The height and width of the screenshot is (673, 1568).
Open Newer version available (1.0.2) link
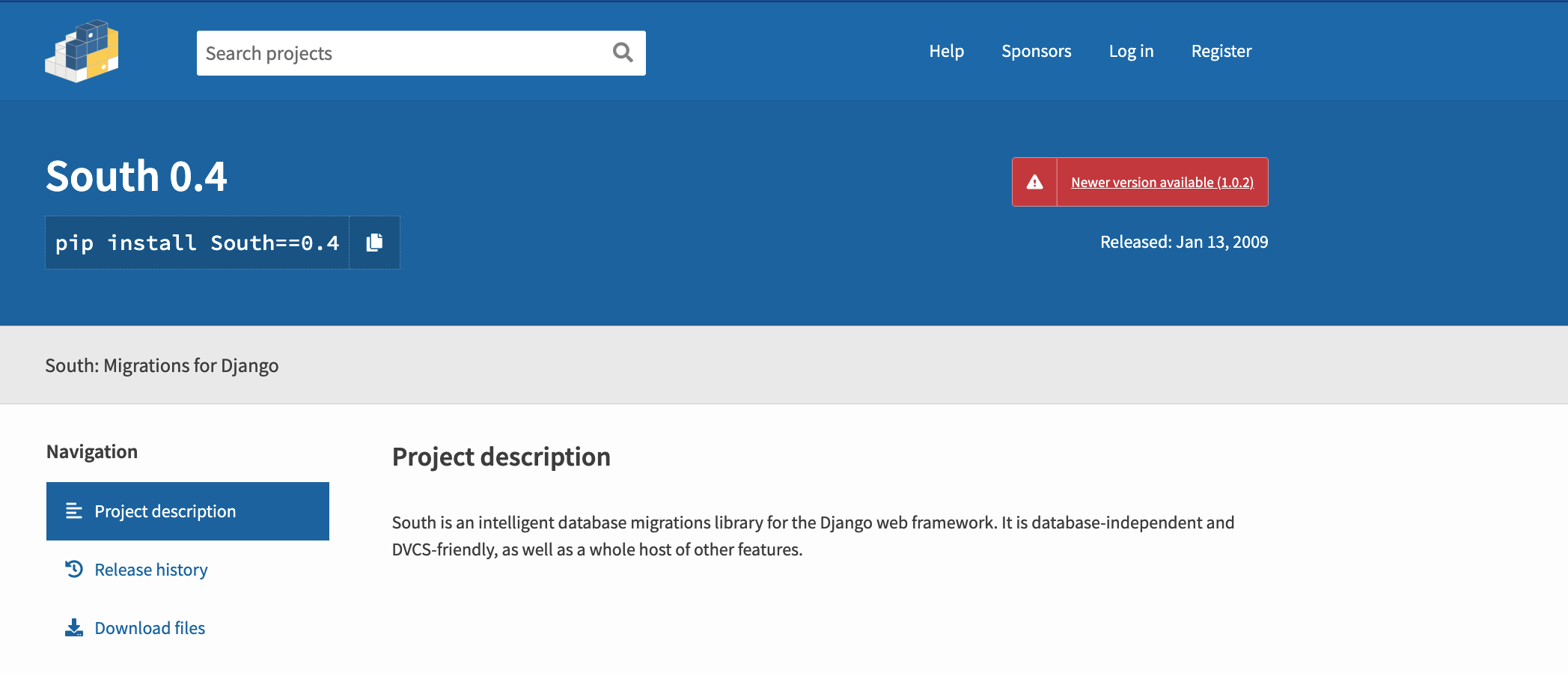pos(1162,182)
